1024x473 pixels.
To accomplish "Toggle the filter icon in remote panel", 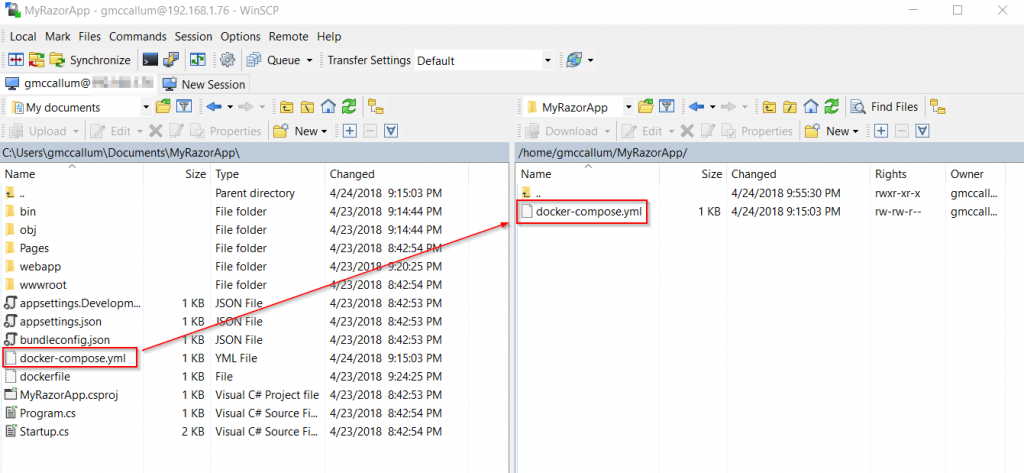I will (x=667, y=106).
